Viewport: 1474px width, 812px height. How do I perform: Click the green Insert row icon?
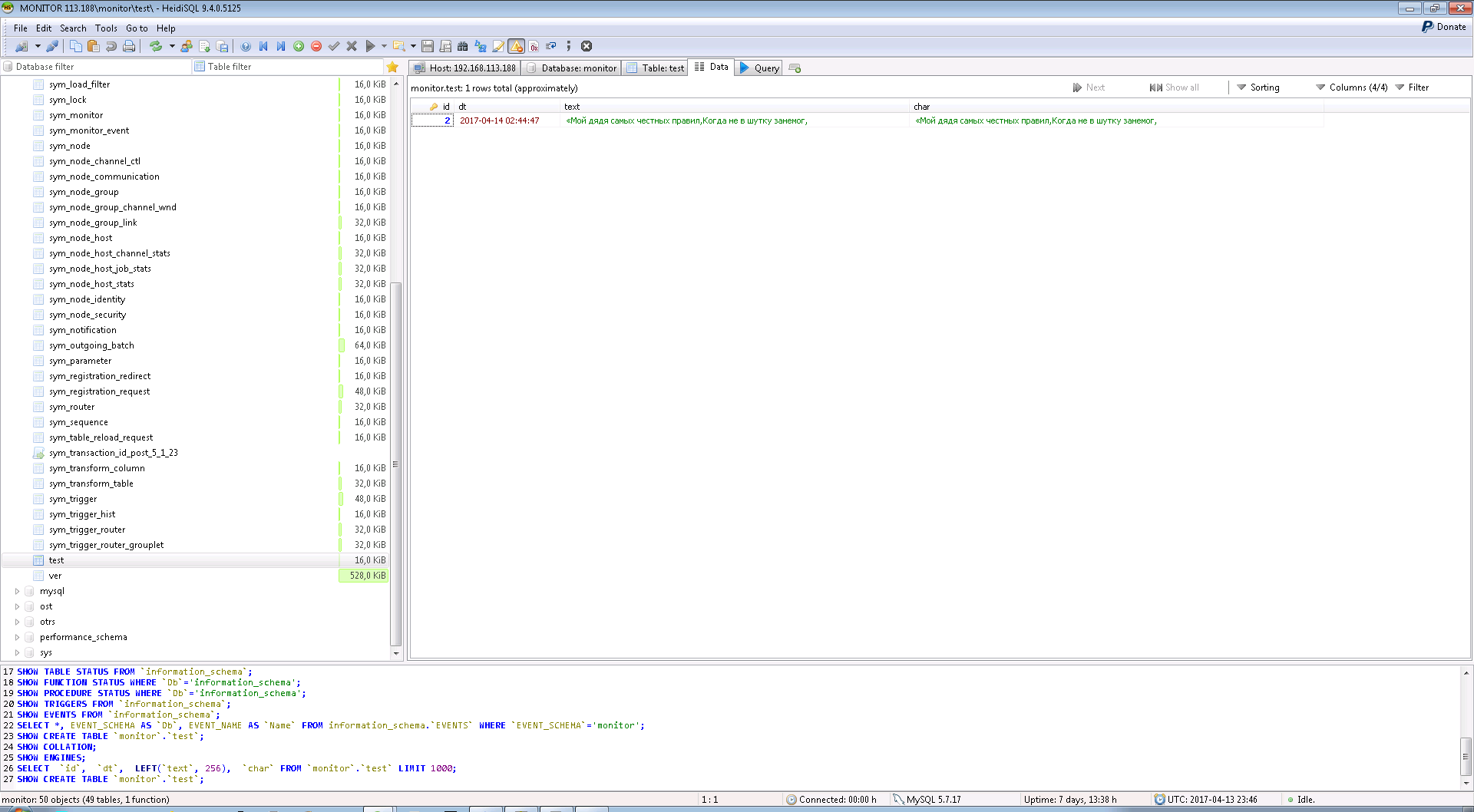click(x=299, y=46)
